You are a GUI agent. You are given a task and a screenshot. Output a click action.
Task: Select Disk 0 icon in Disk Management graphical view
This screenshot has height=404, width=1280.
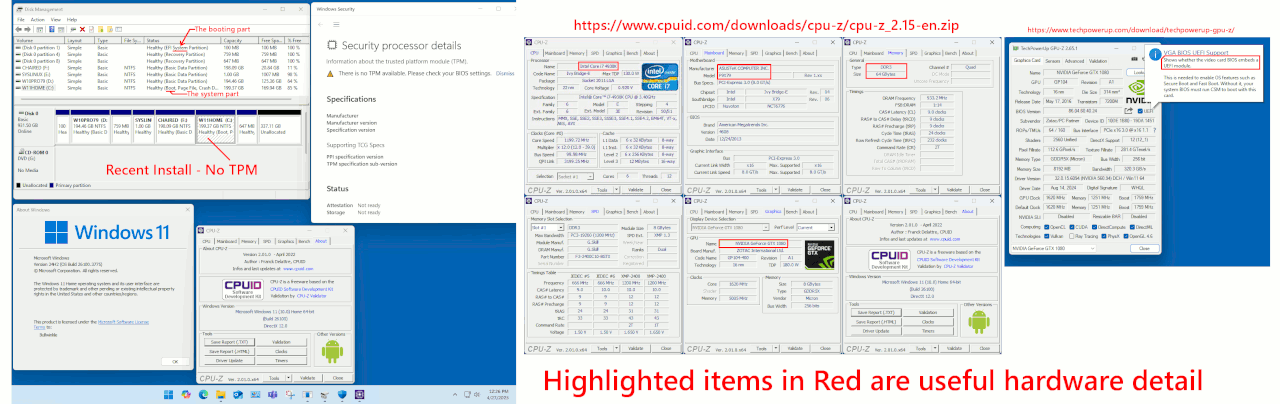coord(21,113)
